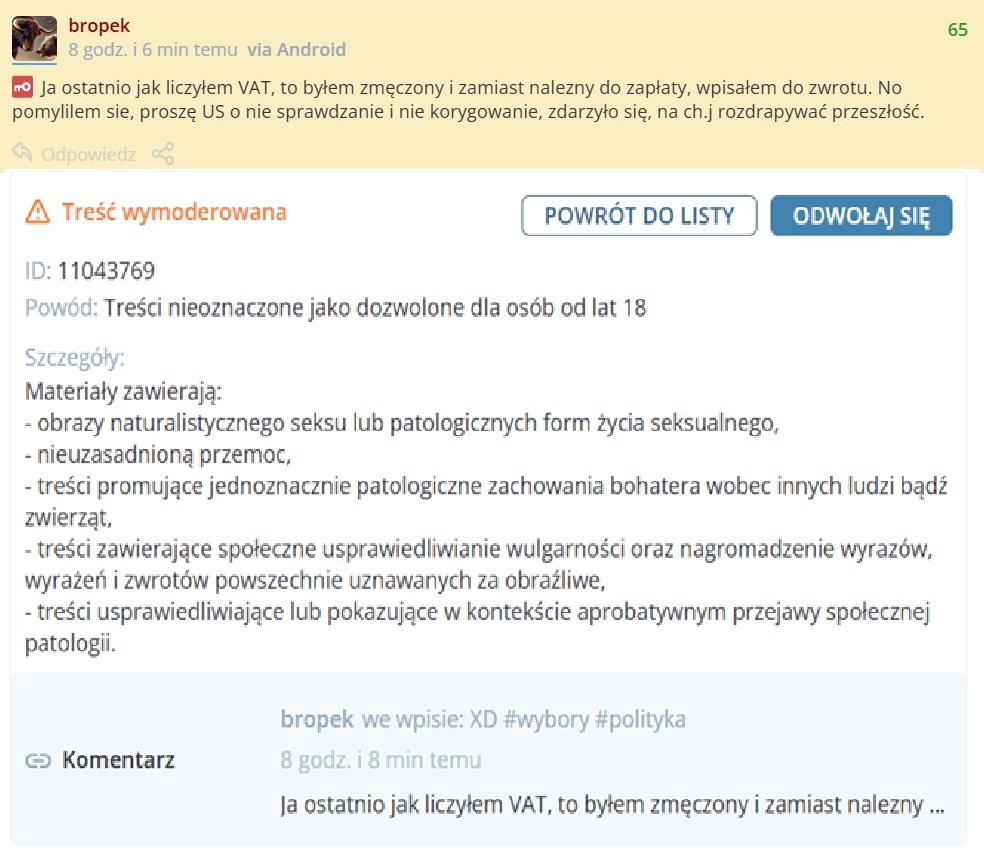
Task: Click the red 18+ tag icon
Action: point(22,87)
